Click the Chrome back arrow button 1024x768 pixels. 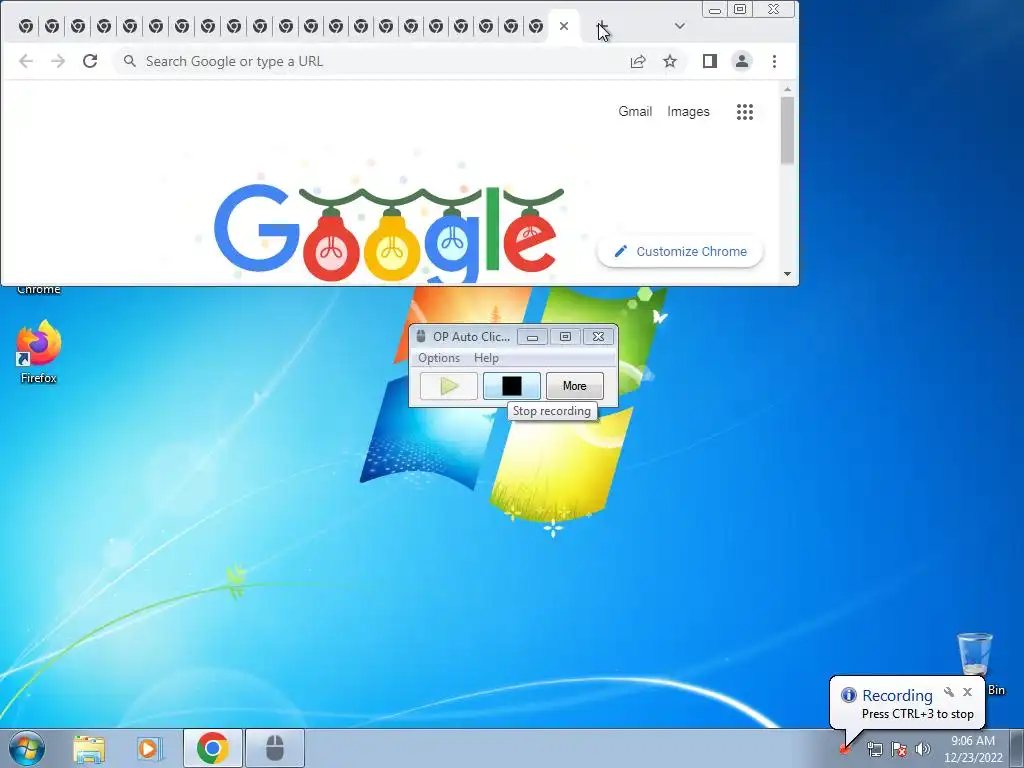[x=26, y=61]
